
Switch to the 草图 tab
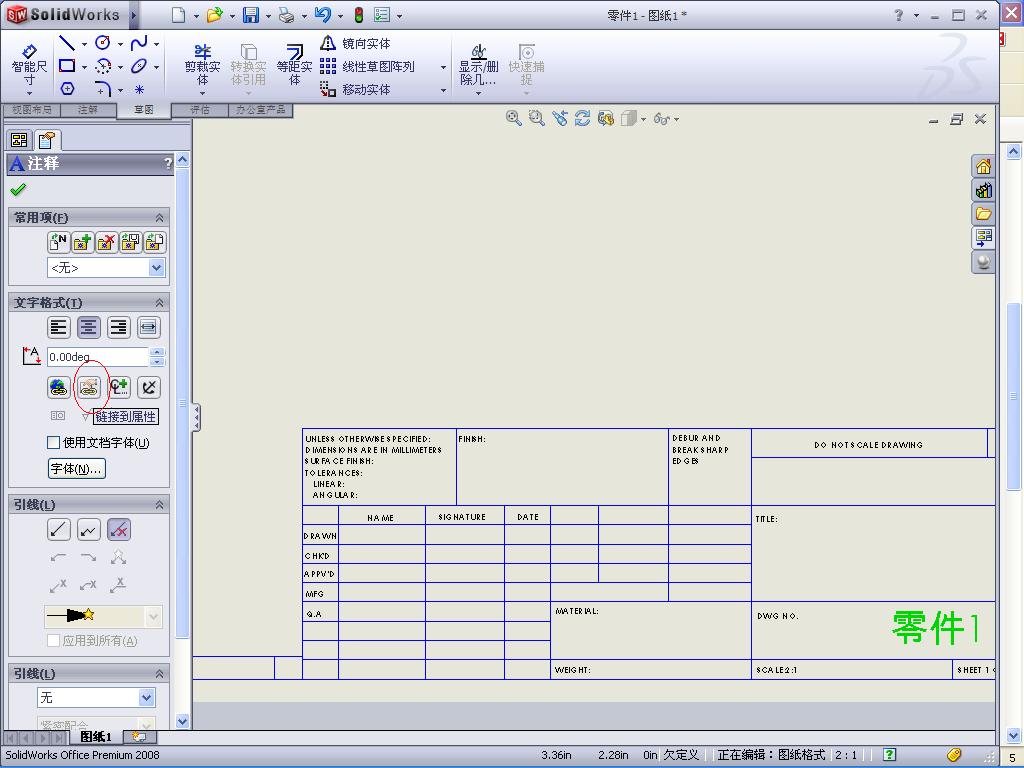tap(144, 110)
